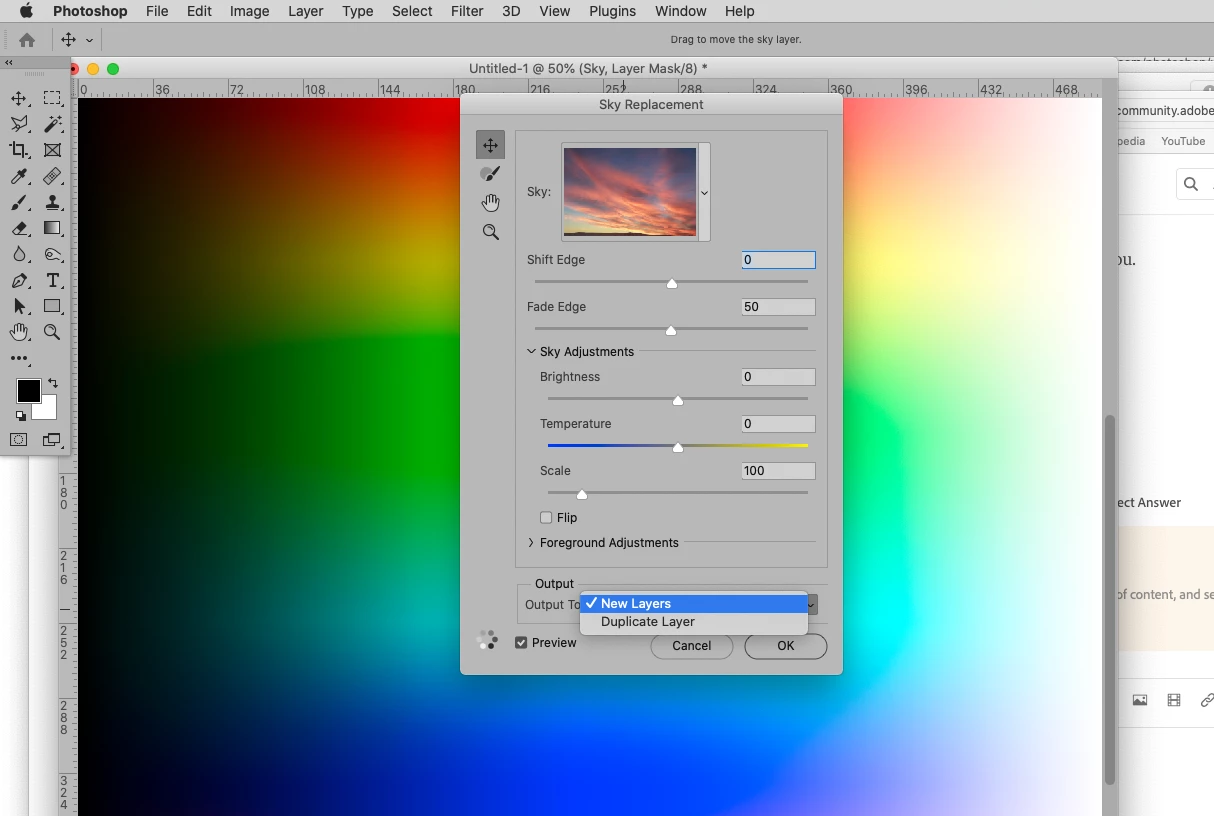Uncheck the Preview checkbox
This screenshot has height=816, width=1214.
(521, 643)
